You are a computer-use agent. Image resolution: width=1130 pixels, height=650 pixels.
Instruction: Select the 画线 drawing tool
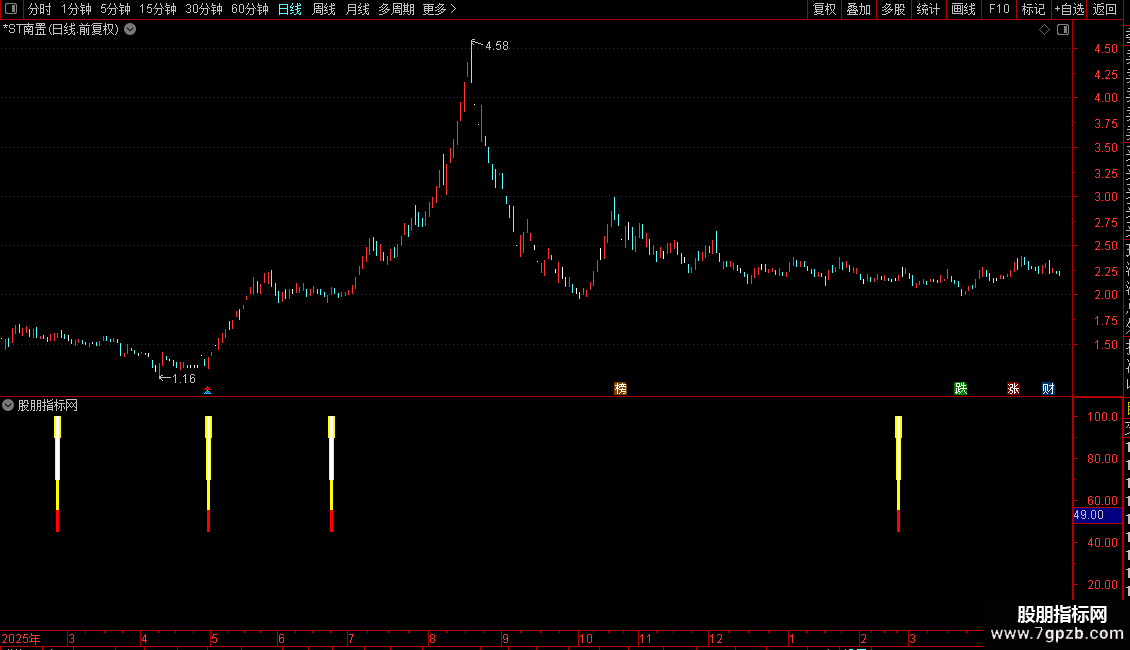[x=964, y=9]
